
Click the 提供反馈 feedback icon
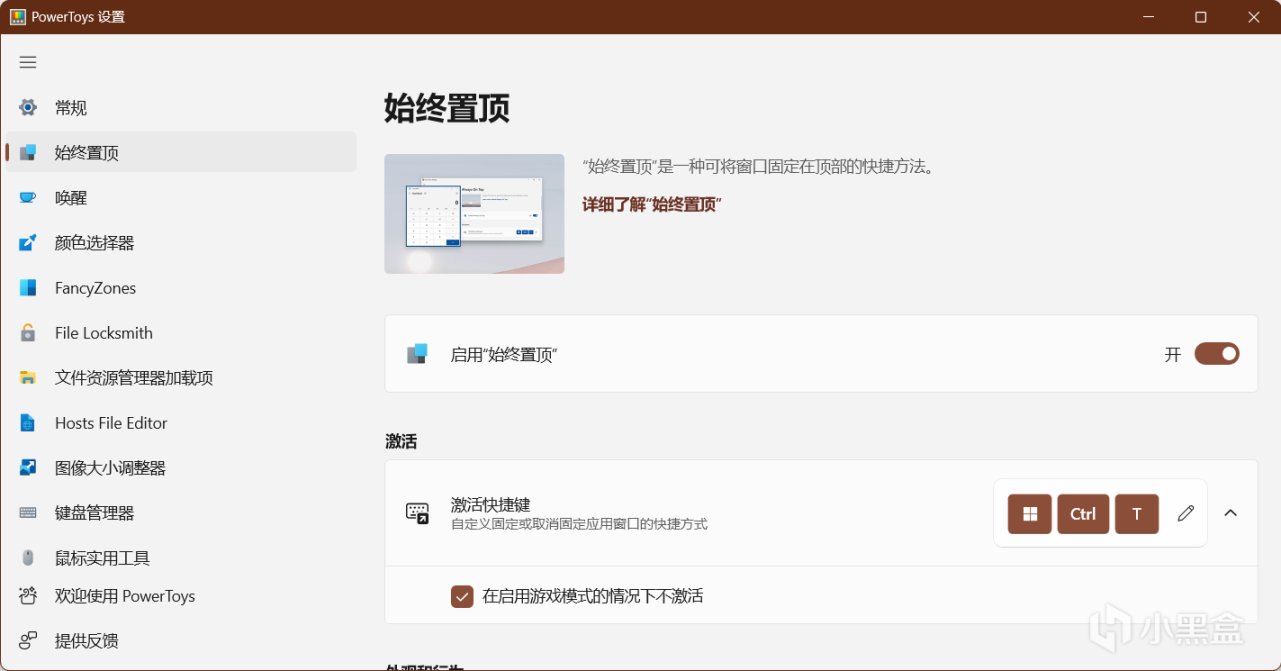[x=28, y=641]
